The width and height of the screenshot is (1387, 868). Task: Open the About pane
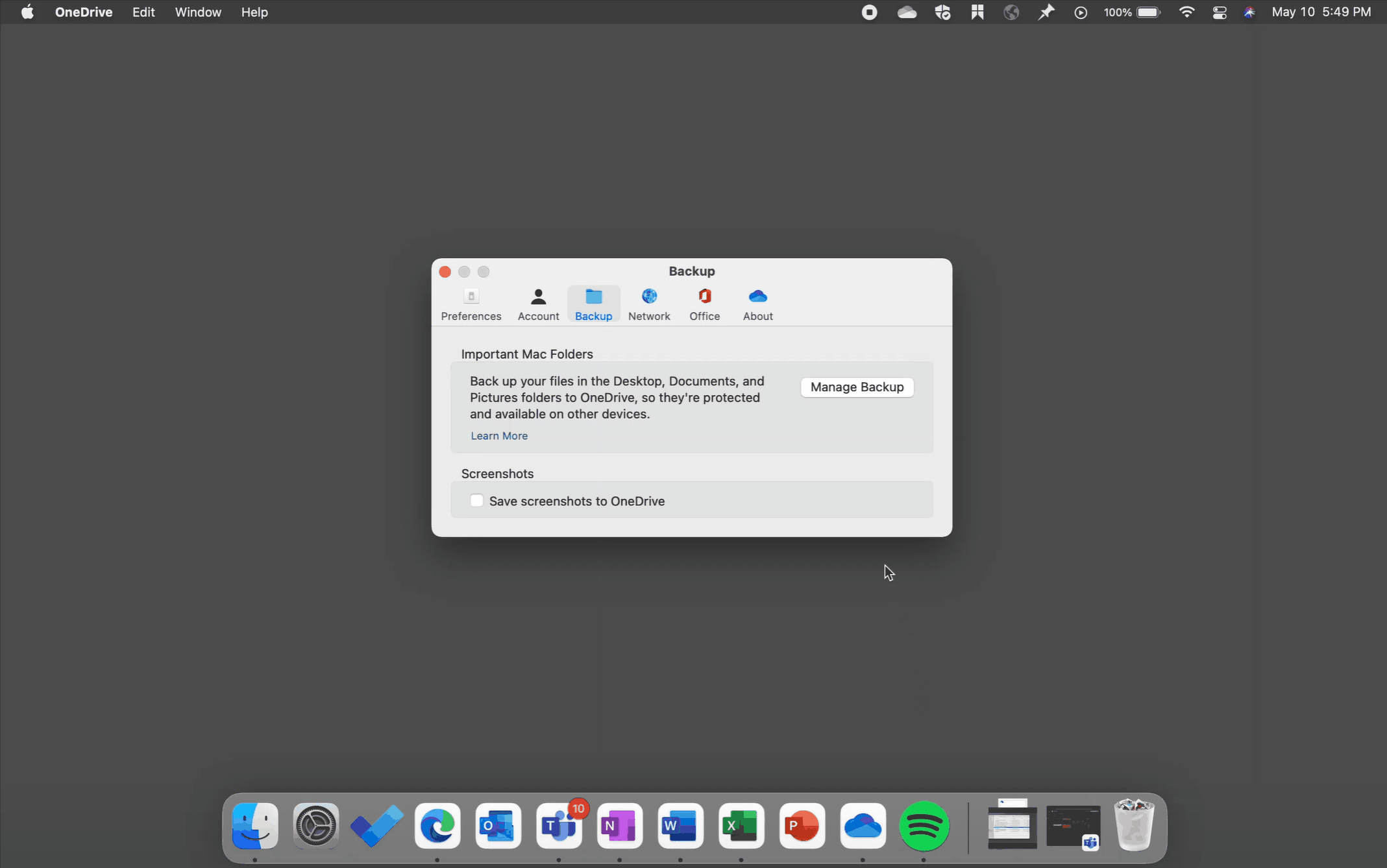point(757,304)
